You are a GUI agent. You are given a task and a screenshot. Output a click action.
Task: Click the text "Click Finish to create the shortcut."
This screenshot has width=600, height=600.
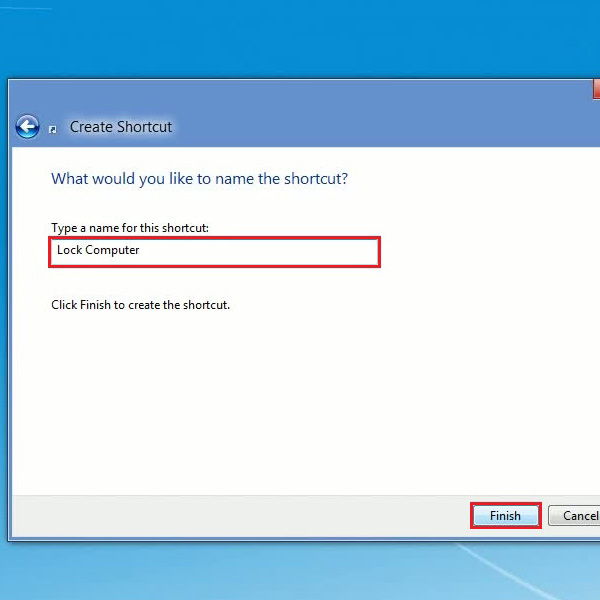[x=140, y=305]
